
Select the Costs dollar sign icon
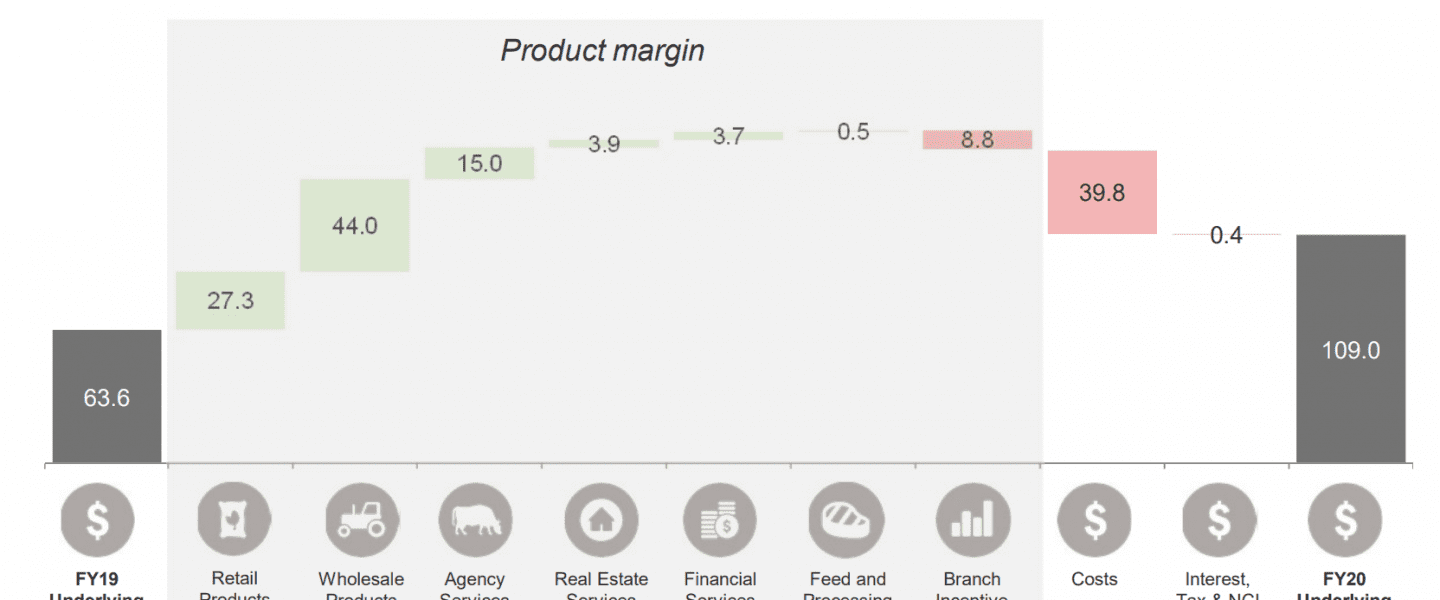point(1094,520)
